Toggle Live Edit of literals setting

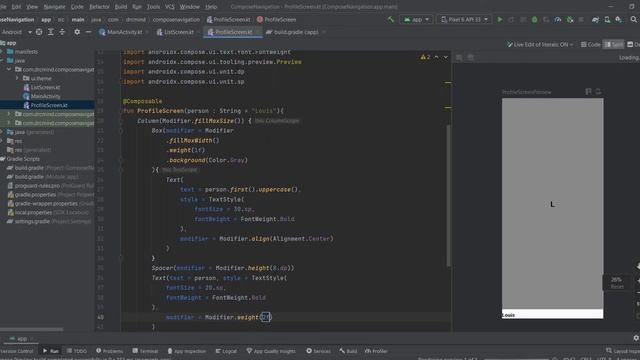(x=540, y=44)
